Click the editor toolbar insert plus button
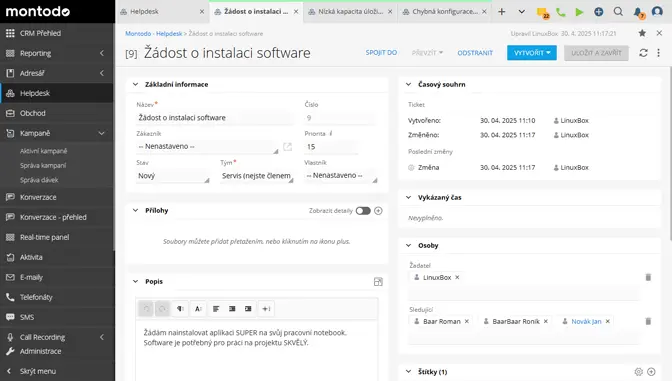Image resolution: width=672 pixels, height=381 pixels. (x=266, y=309)
